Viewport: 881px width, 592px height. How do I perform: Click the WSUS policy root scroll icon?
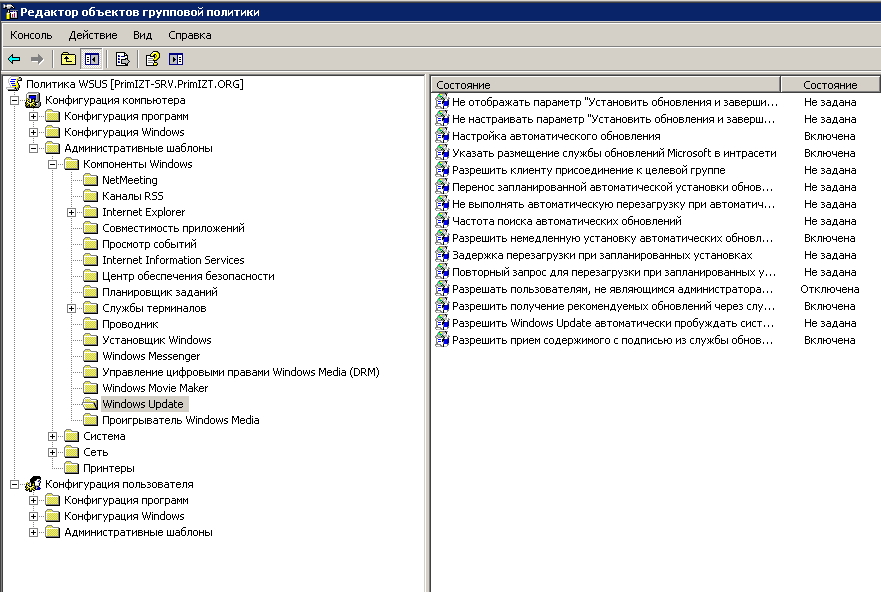coord(15,84)
